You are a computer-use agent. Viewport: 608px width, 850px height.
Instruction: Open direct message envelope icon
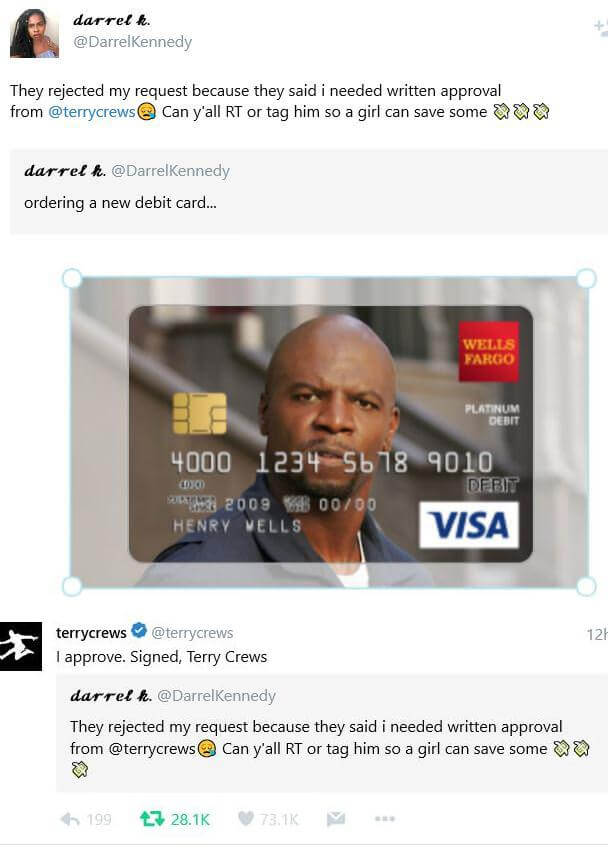336,819
